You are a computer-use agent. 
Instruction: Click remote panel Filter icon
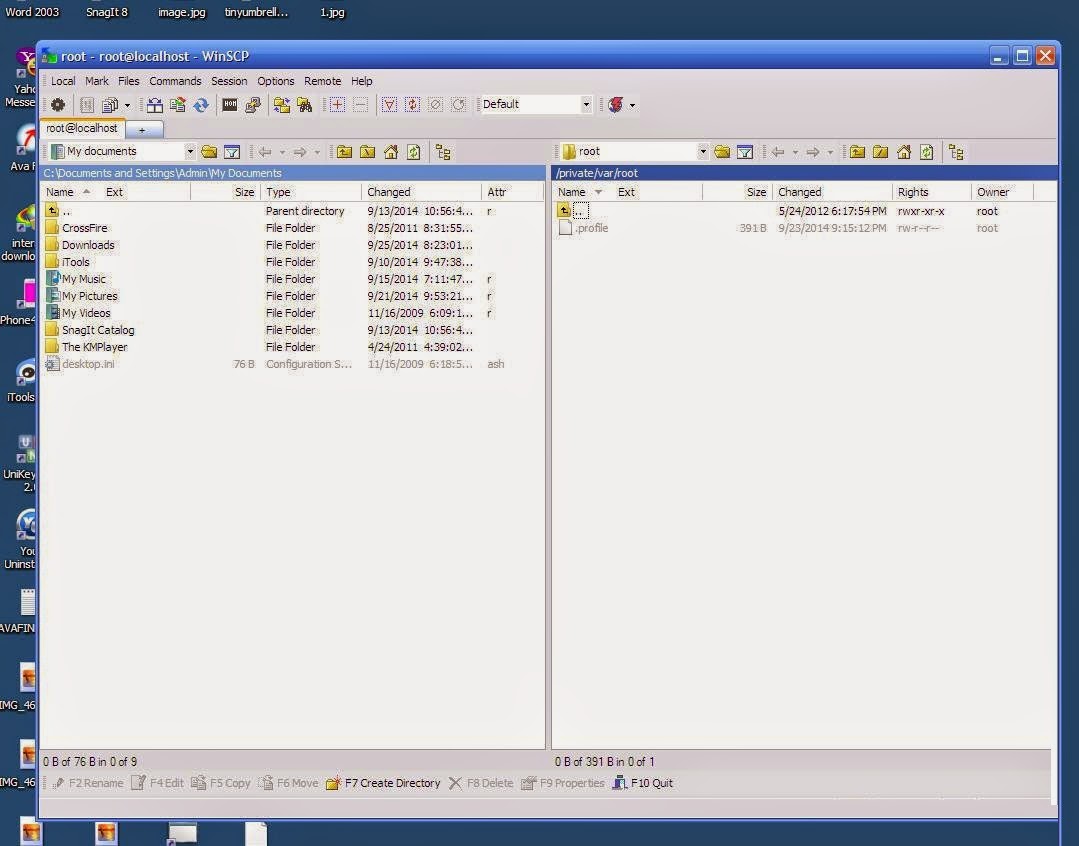pyautogui.click(x=745, y=152)
